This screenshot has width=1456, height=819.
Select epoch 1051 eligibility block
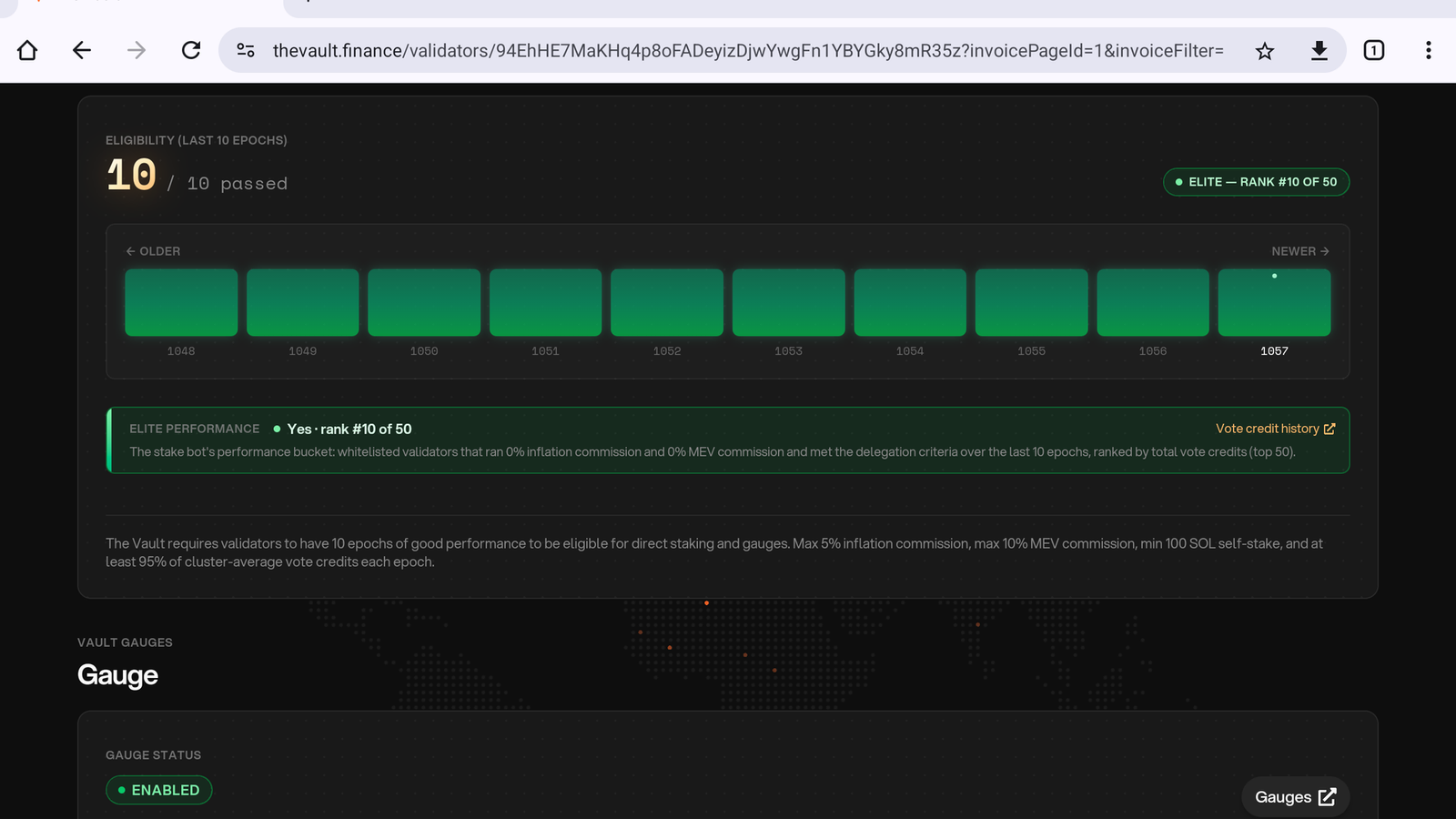(x=546, y=302)
